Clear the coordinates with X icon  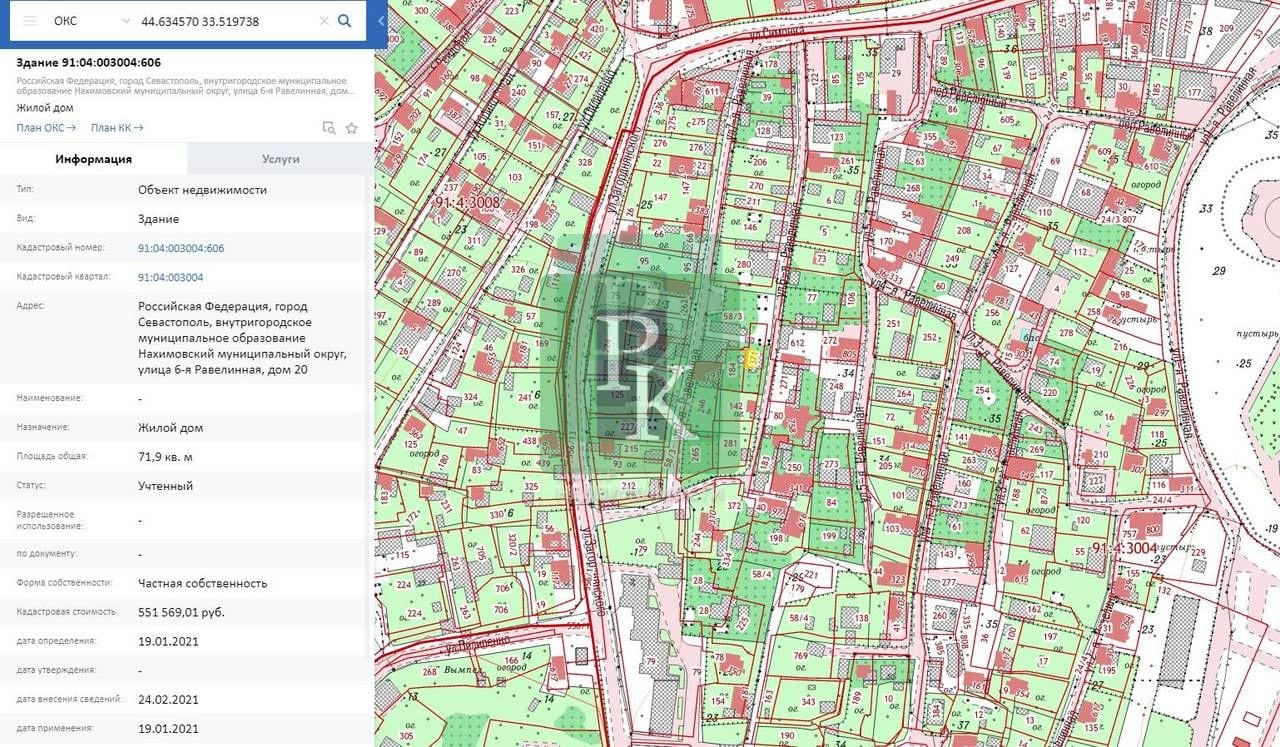coord(324,21)
